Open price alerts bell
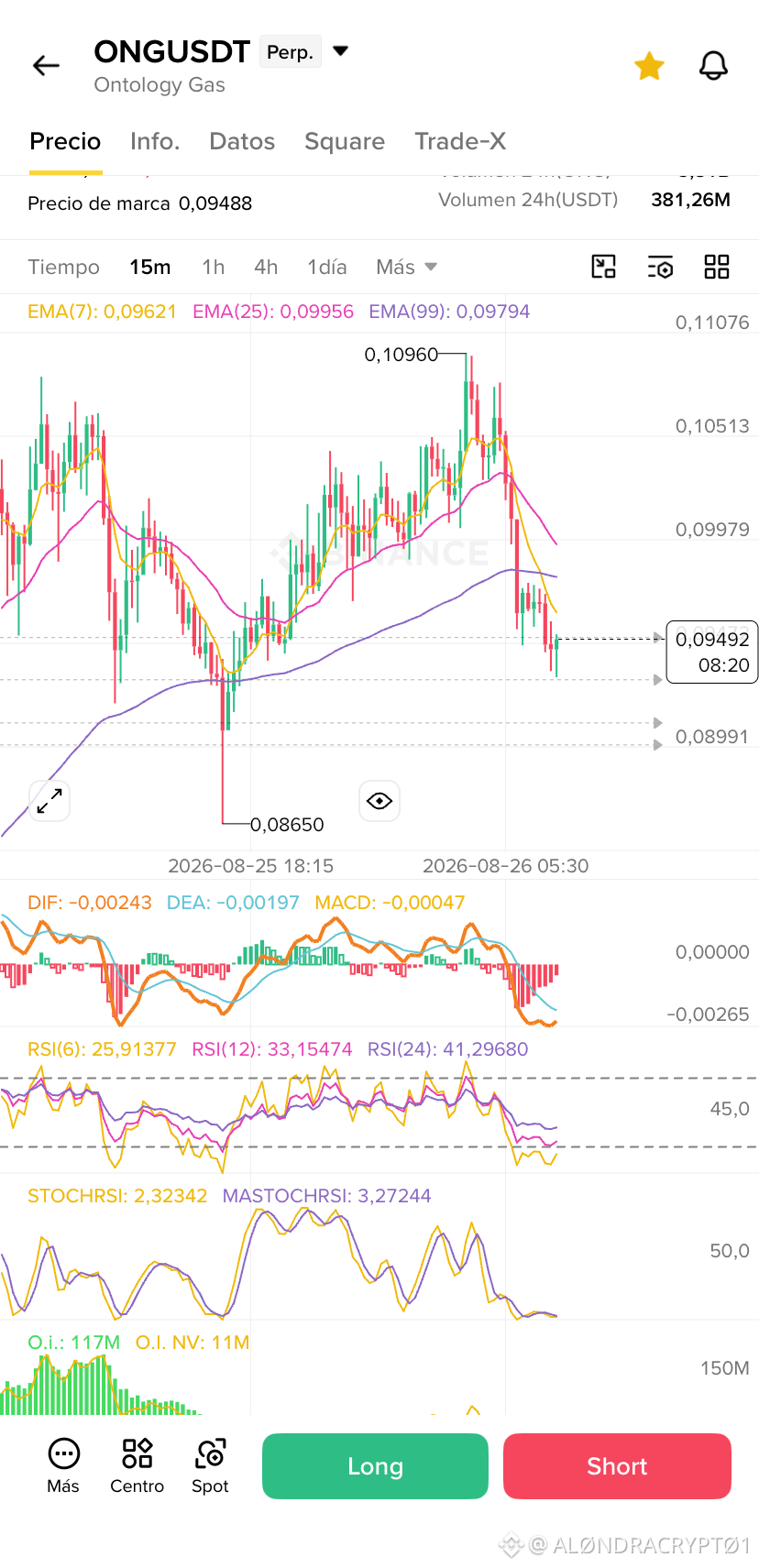Image resolution: width=759 pixels, height=1568 pixels. click(x=713, y=66)
